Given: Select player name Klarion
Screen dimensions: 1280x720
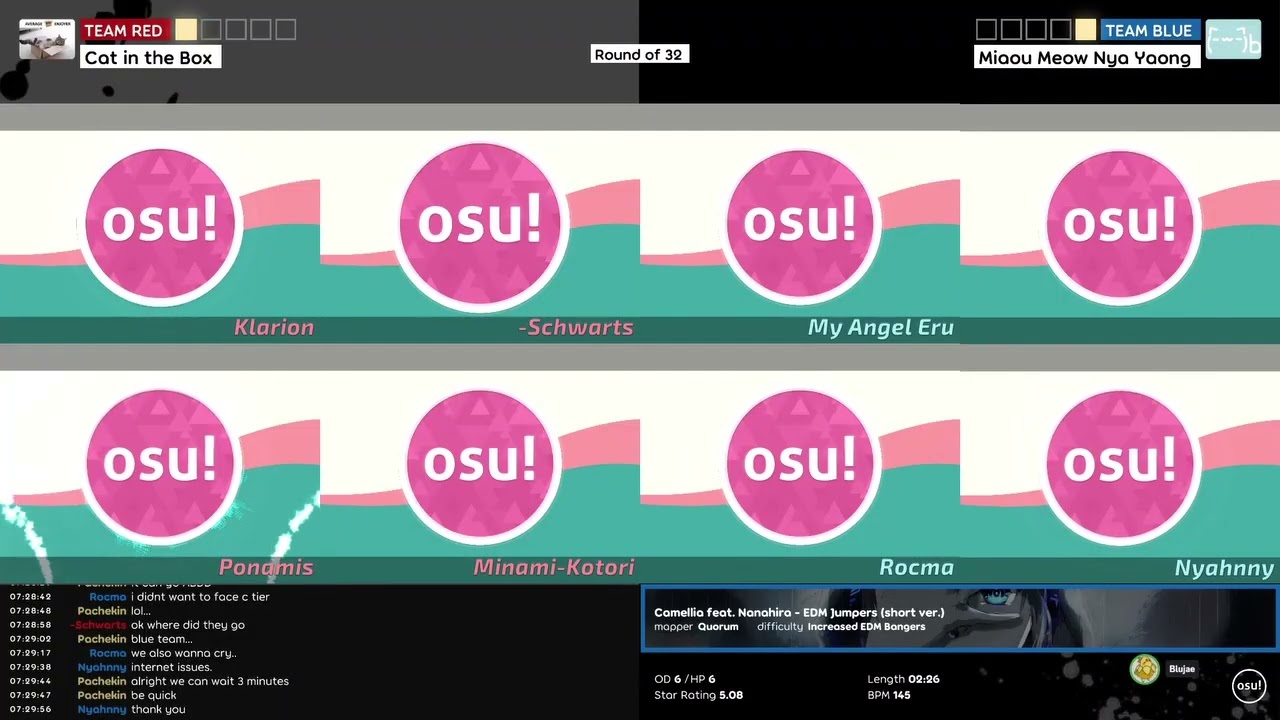Looking at the screenshot, I should 274,327.
